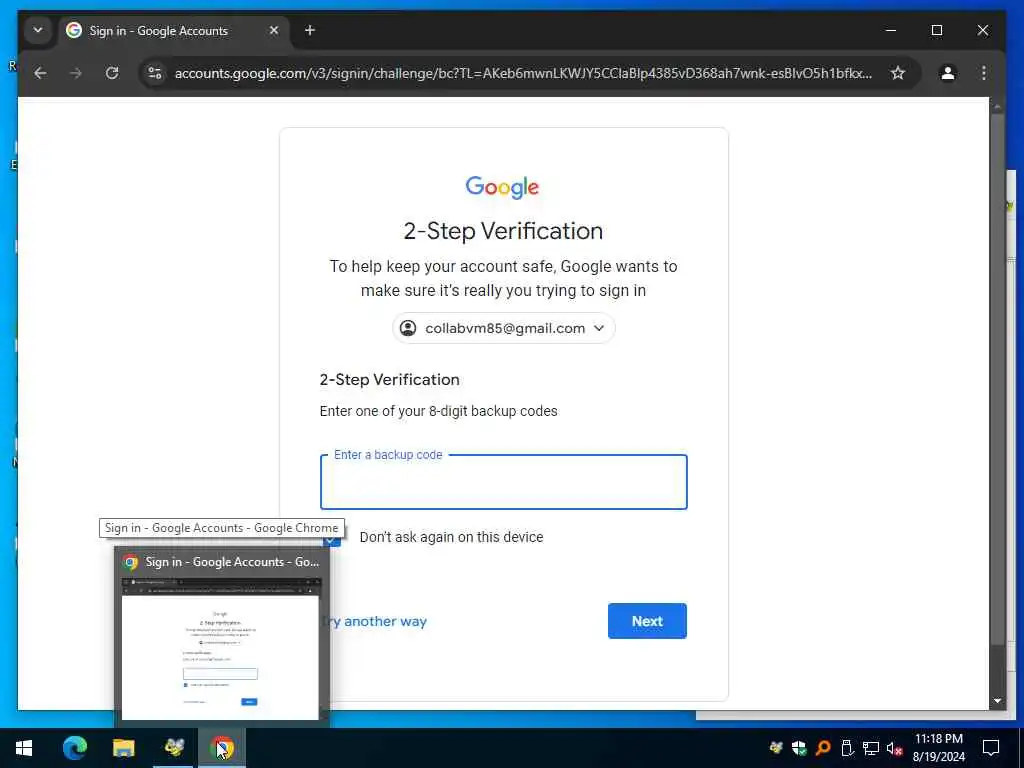Screen dimensions: 1024x768
Task: Open Windows Security tray icon
Action: coord(799,748)
